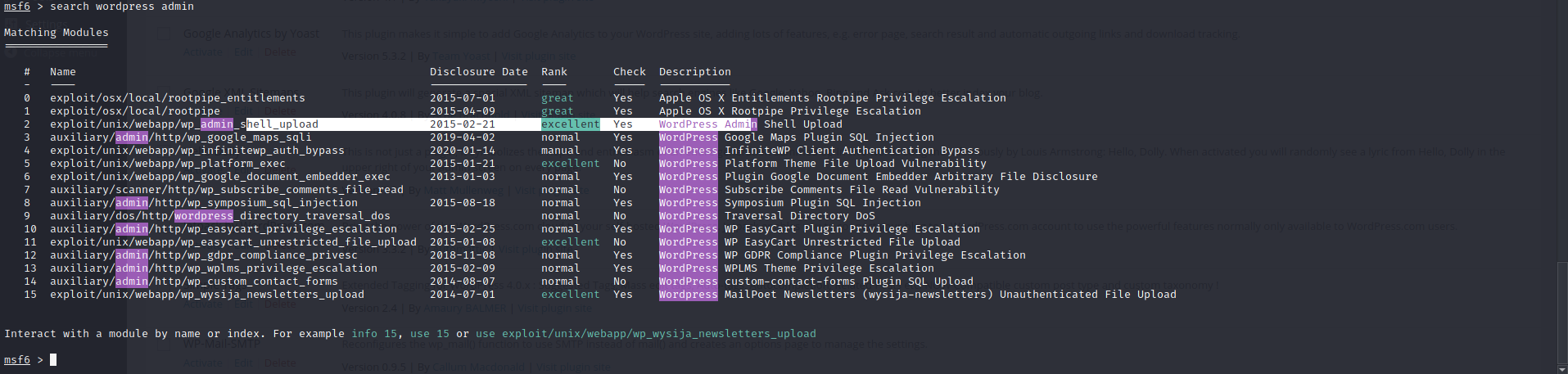The image size is (1568, 374).
Task: Click description 'WordPress Admin Shell Upload'
Action: [x=751, y=124]
